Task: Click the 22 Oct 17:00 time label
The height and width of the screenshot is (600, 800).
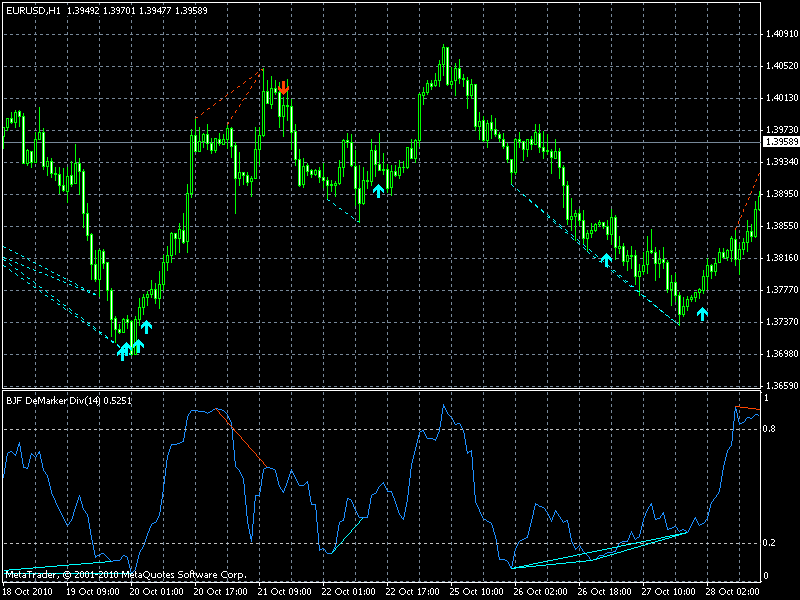Action: [x=413, y=592]
